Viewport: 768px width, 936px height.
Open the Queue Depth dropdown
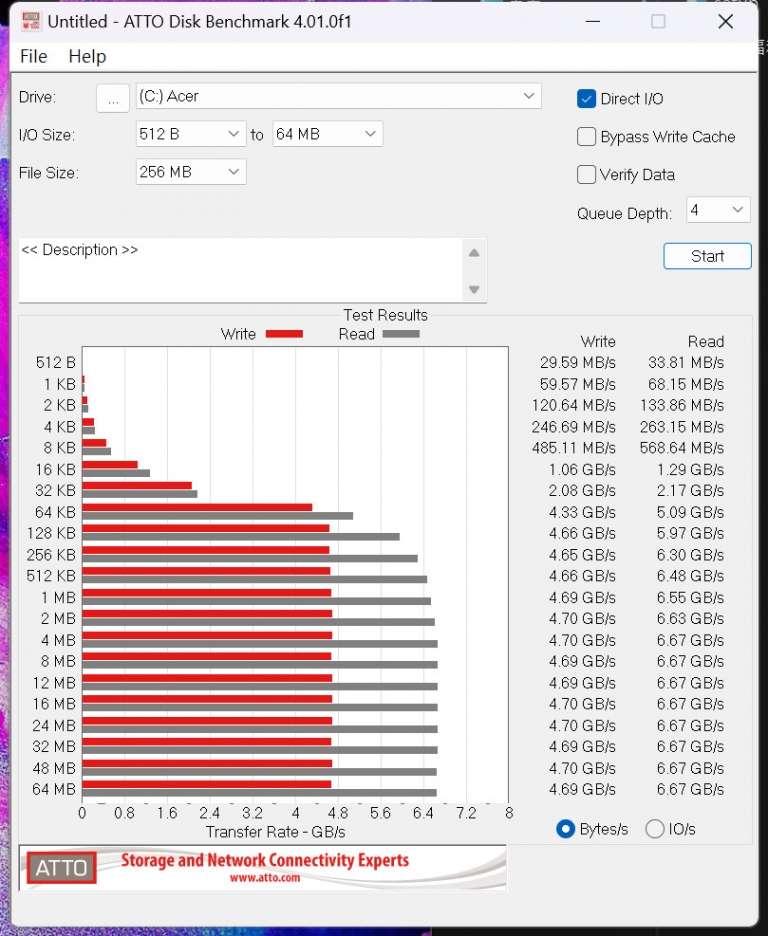(x=718, y=210)
